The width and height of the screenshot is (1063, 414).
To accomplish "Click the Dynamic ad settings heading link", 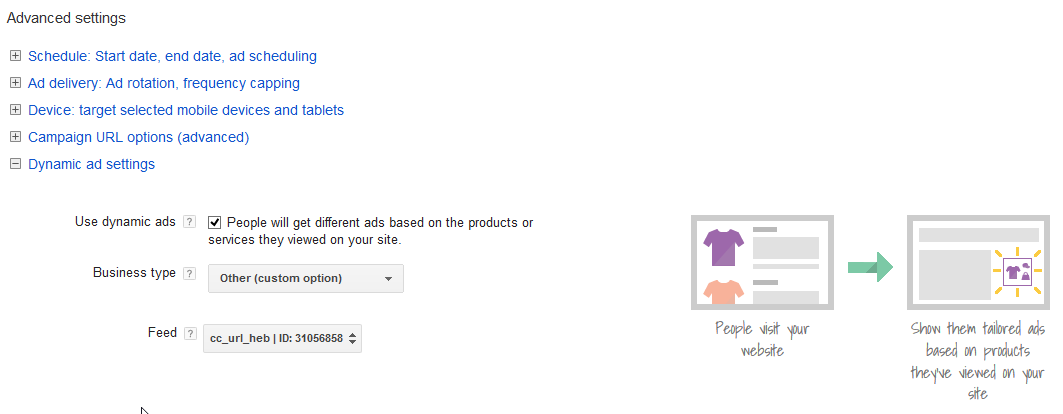I will (92, 165).
